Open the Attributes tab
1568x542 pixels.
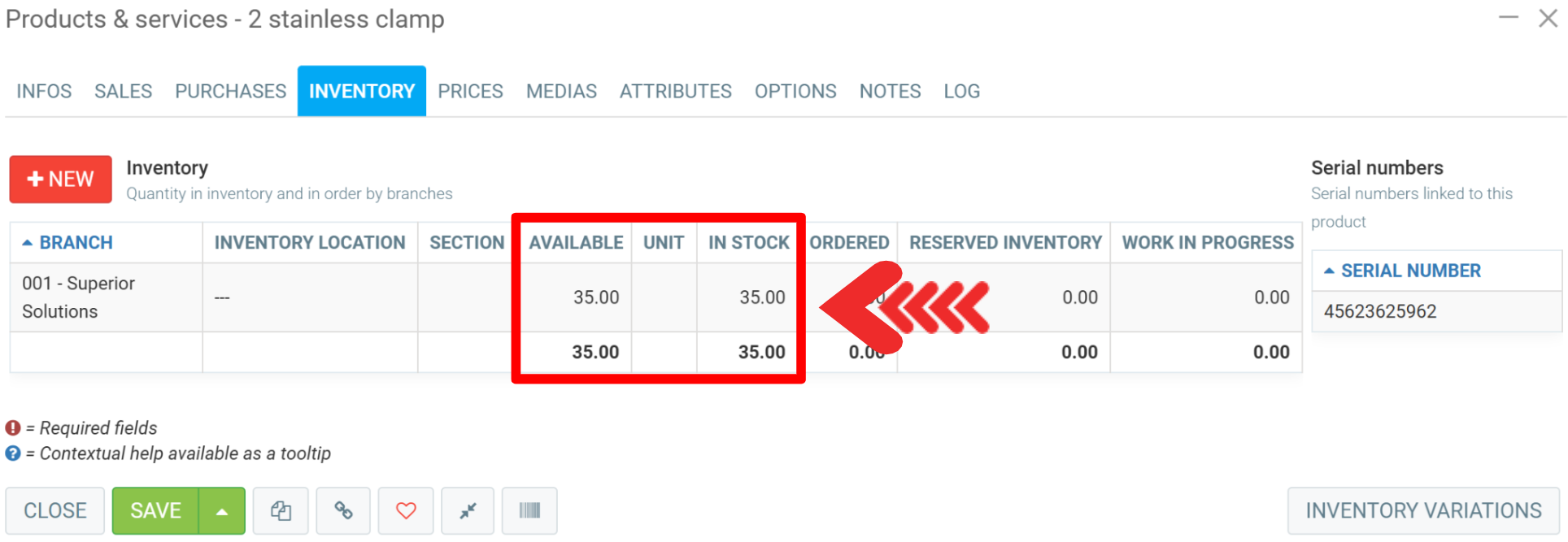pos(675,91)
